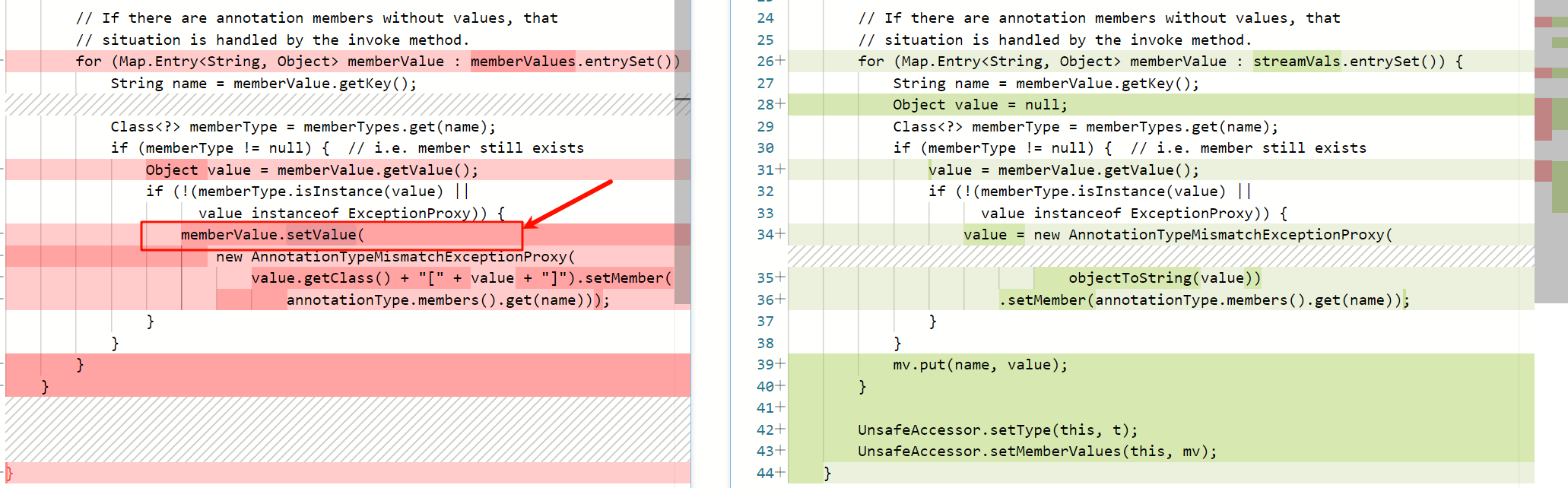Image resolution: width=1568 pixels, height=488 pixels.
Task: Click line number 37 in the gutter
Action: 765,321
